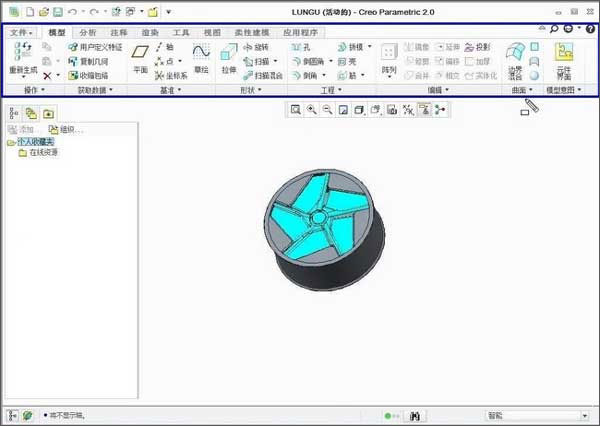
Task: Click the 阵列 pattern tool
Action: (x=389, y=59)
